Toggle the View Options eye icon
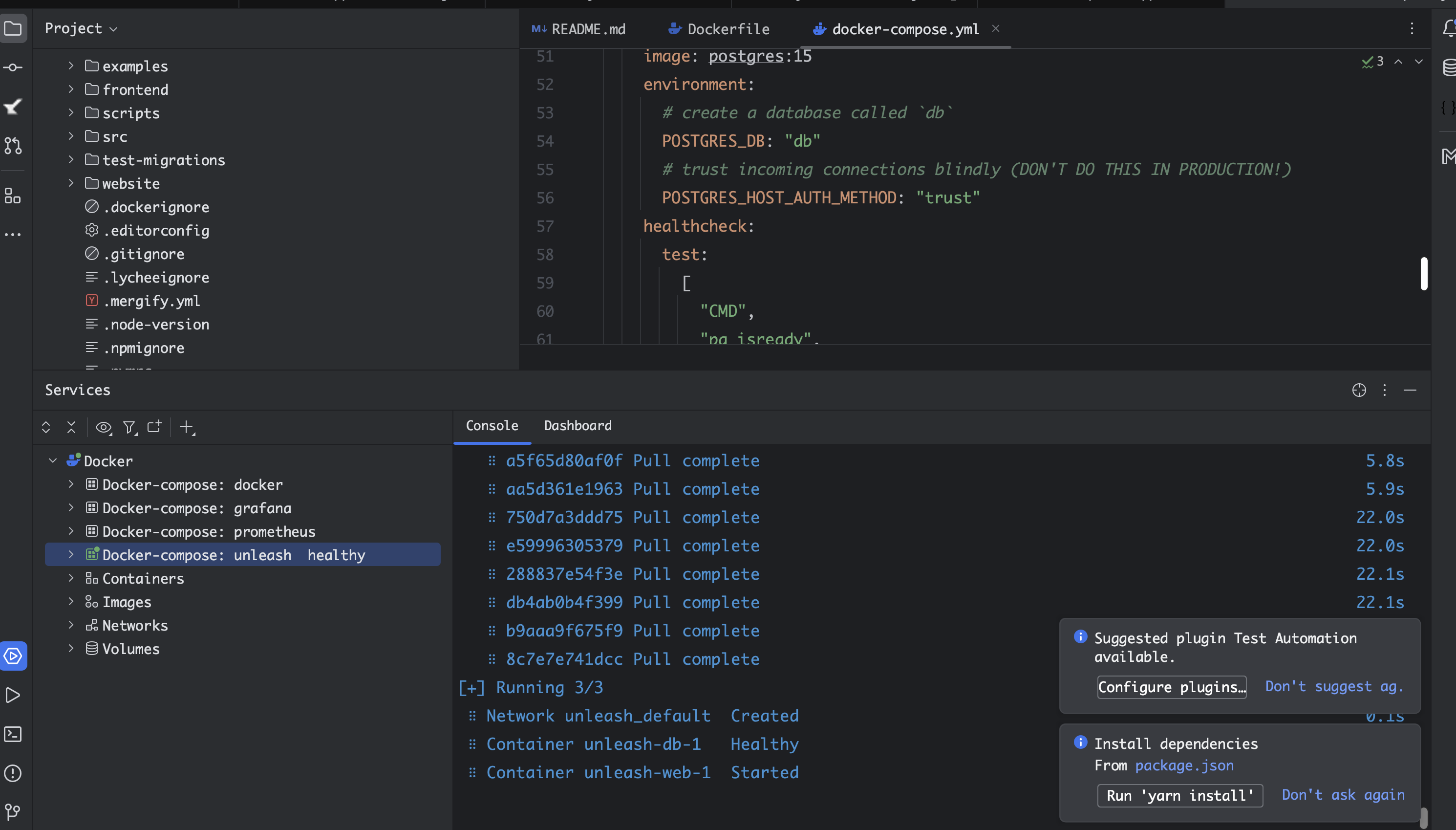Screen dimensions: 1456x830 [x=103, y=427]
